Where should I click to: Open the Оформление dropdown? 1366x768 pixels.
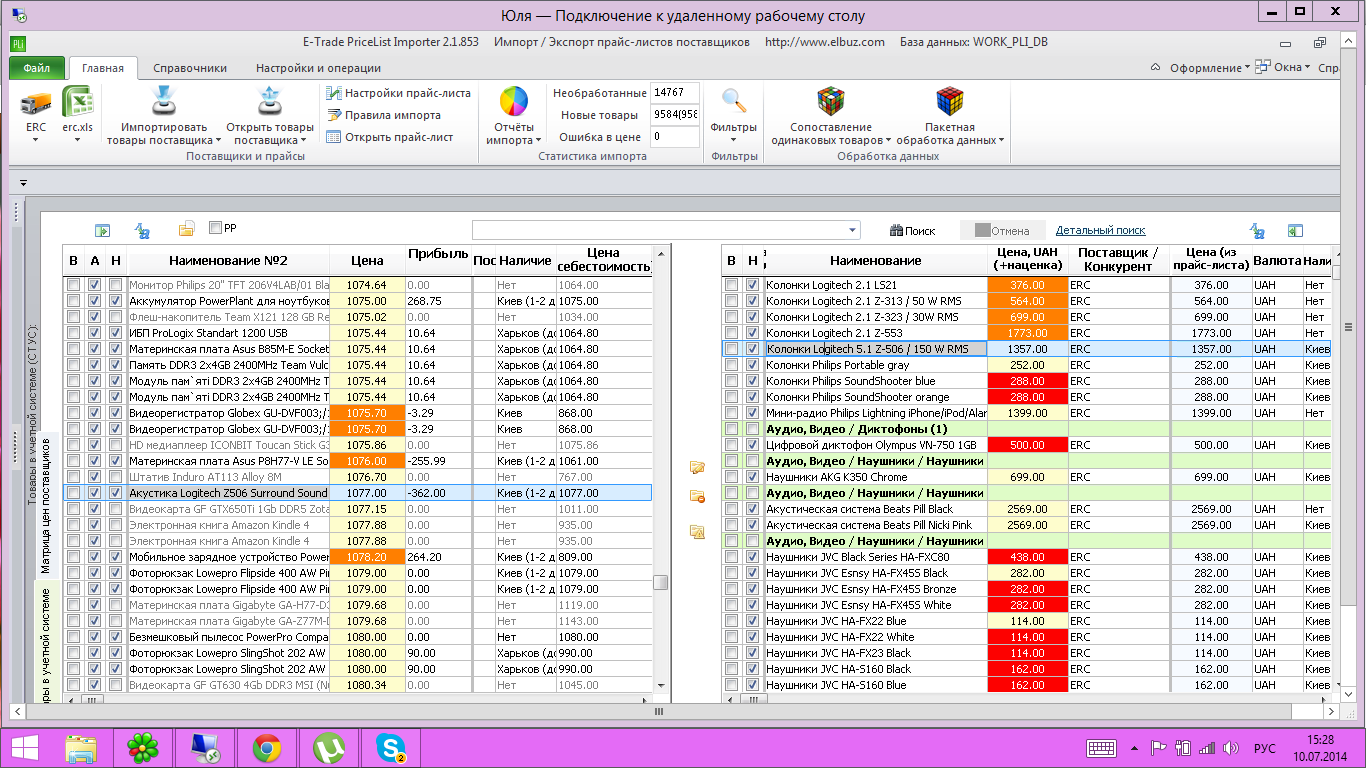[1208, 68]
